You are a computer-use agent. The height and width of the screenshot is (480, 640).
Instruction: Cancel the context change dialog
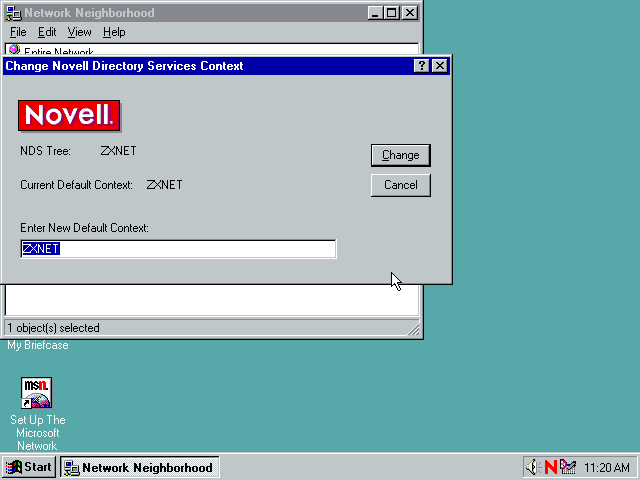pos(400,185)
